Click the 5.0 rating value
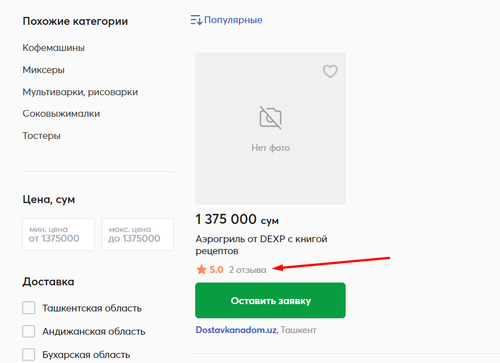Screen dimensions: 500x363 coord(216,270)
